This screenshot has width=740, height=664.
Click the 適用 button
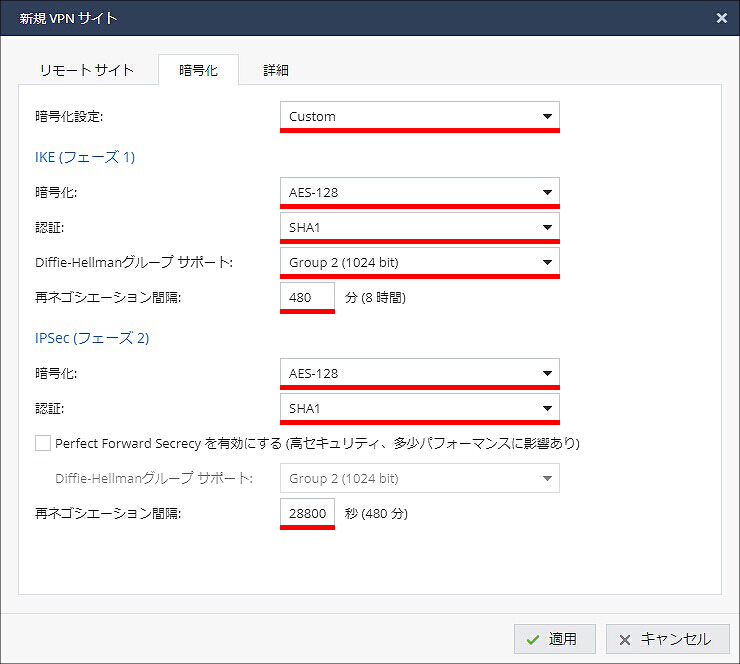(555, 639)
